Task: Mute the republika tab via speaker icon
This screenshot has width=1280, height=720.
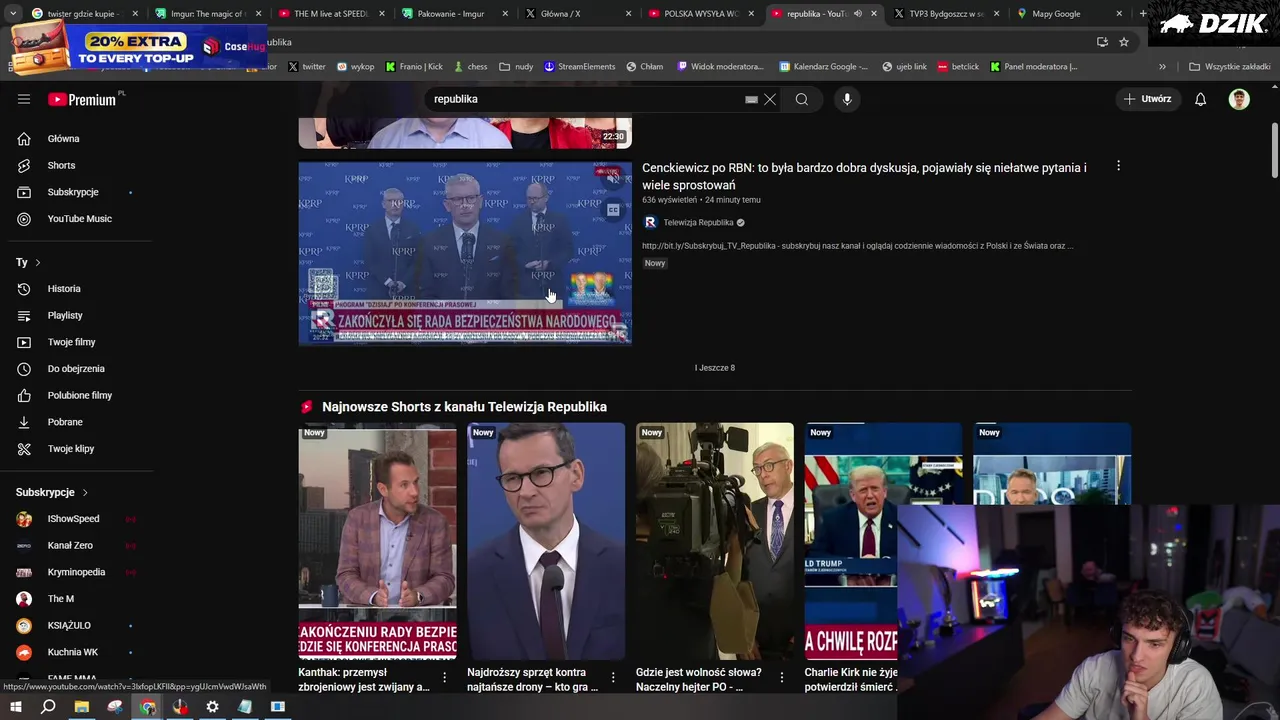Action: pos(858,14)
